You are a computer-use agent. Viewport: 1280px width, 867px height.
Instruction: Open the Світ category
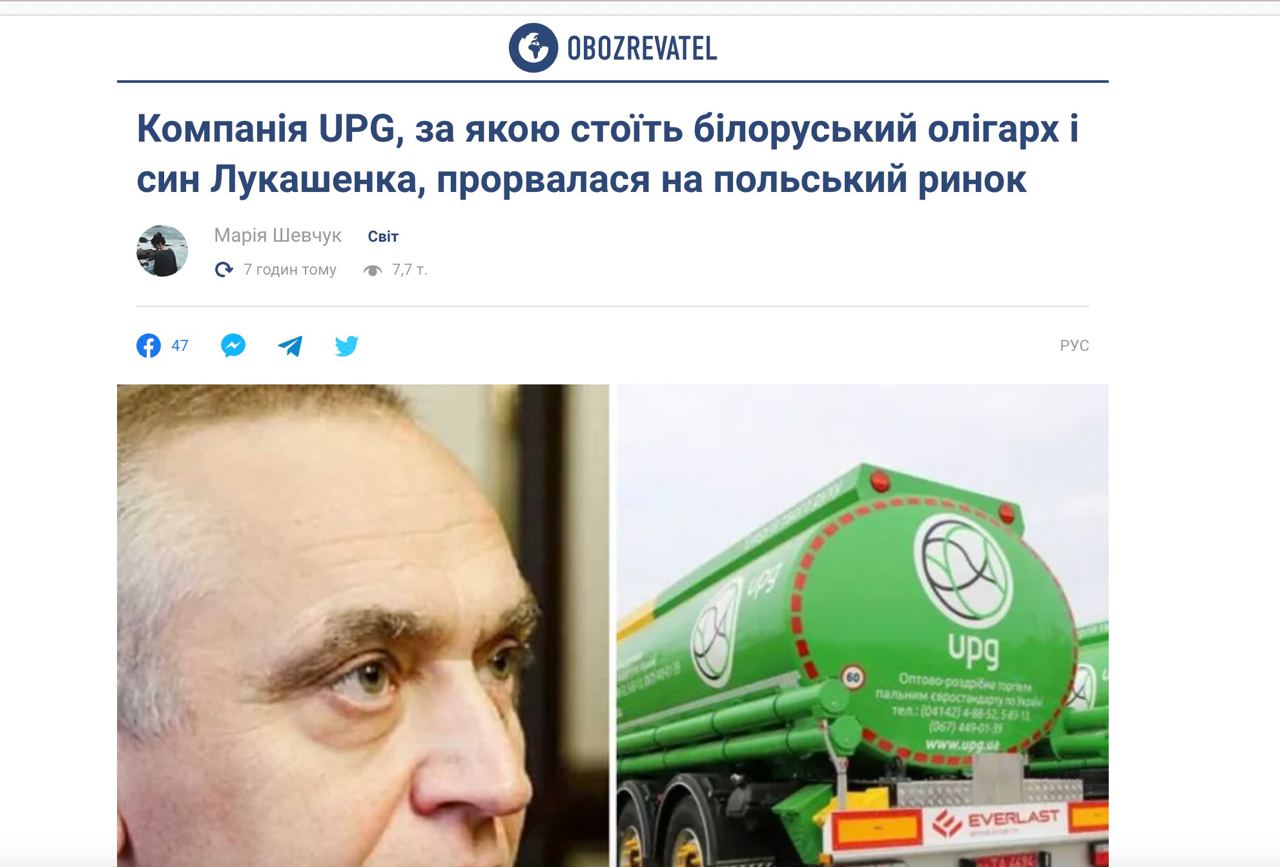click(x=383, y=237)
